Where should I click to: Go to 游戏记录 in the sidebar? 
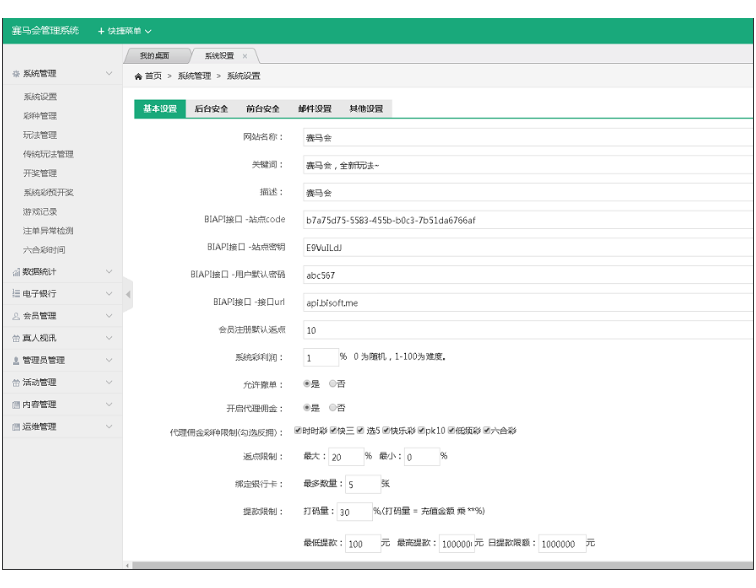coord(40,212)
